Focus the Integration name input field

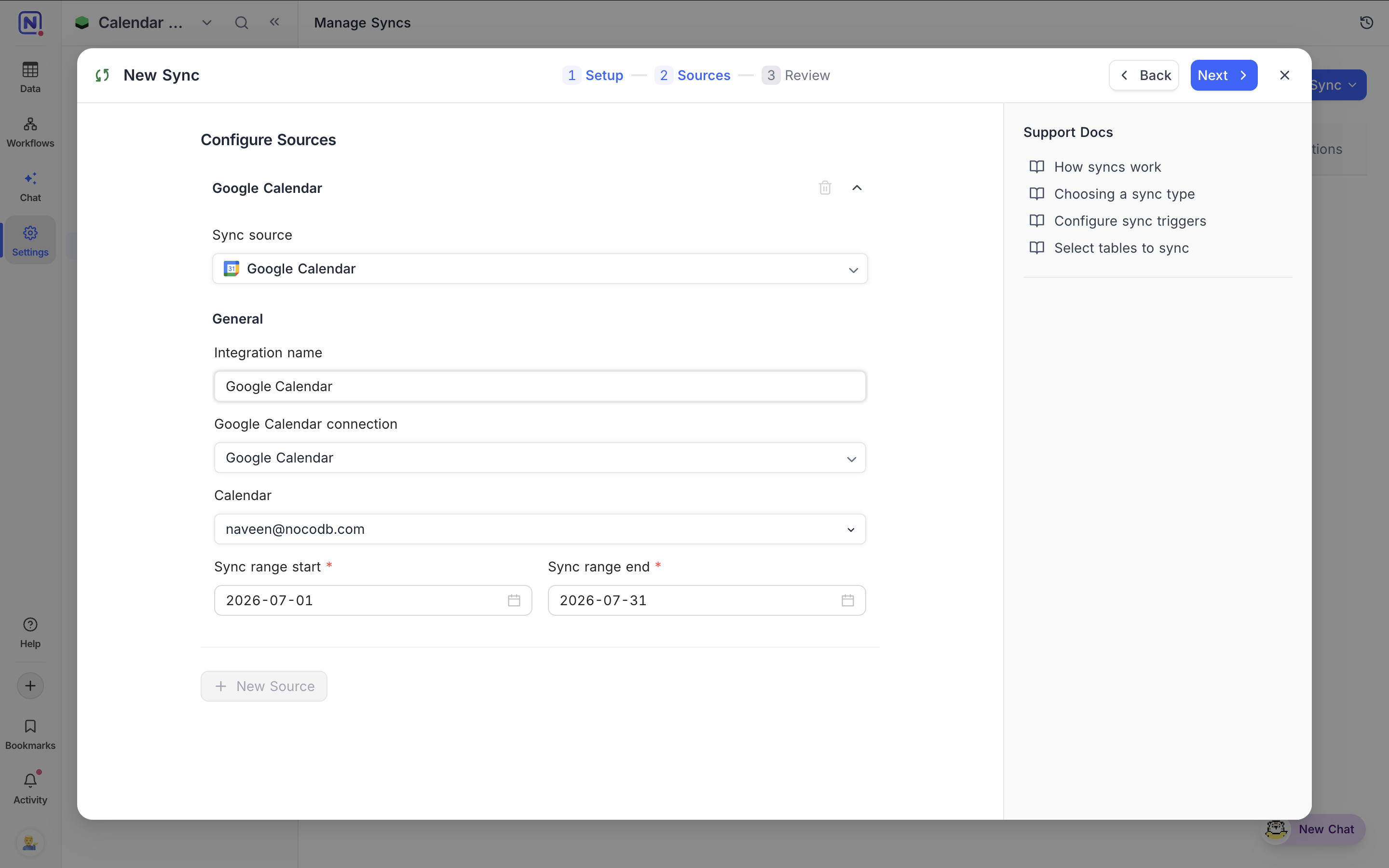540,386
